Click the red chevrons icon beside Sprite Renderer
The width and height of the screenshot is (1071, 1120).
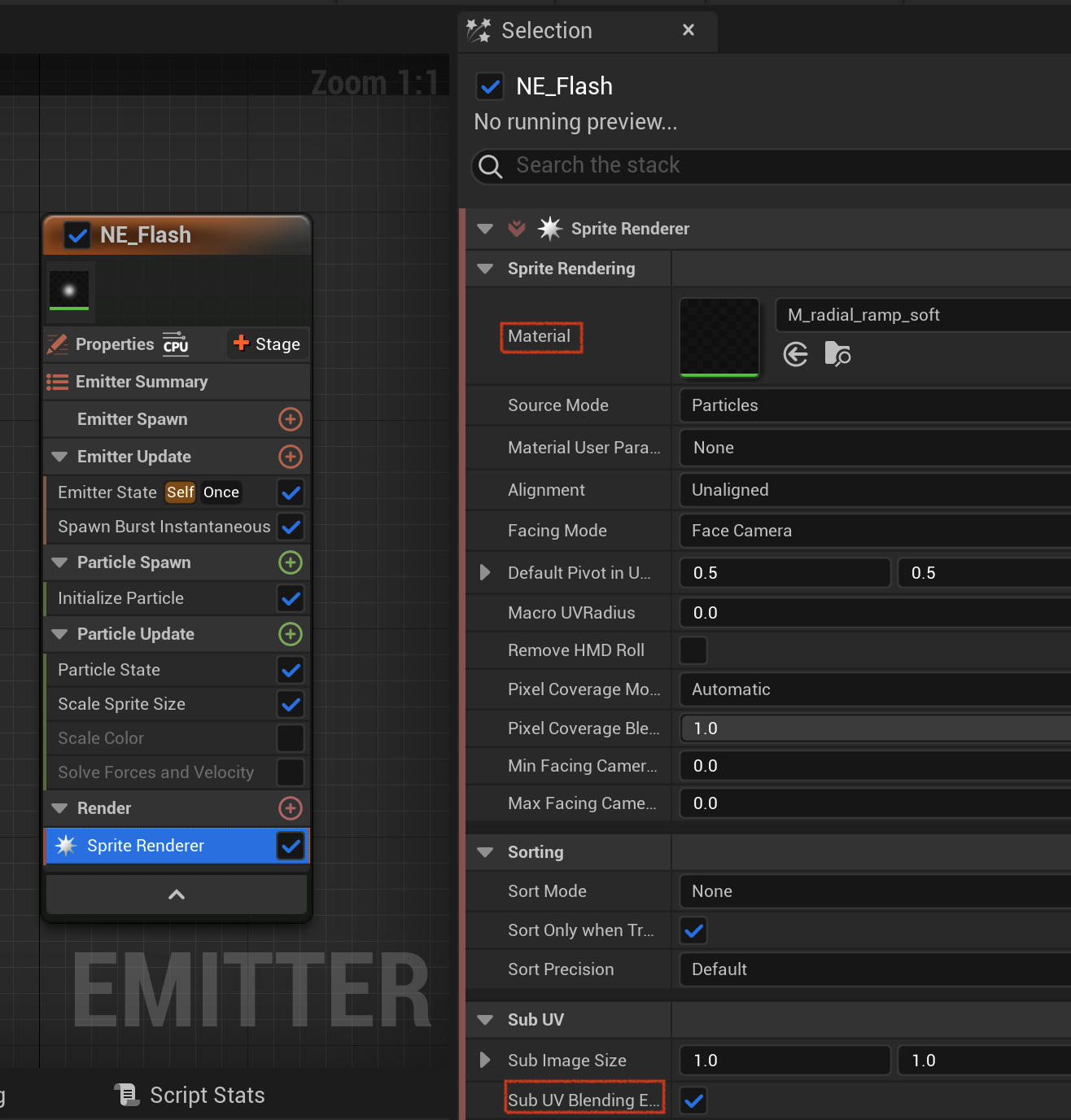click(517, 229)
